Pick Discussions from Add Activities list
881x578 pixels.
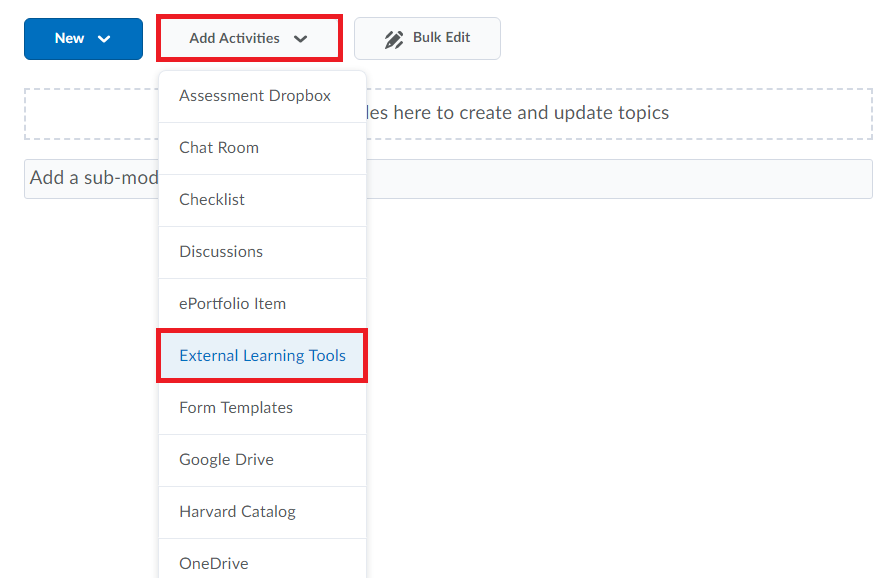pos(262,252)
